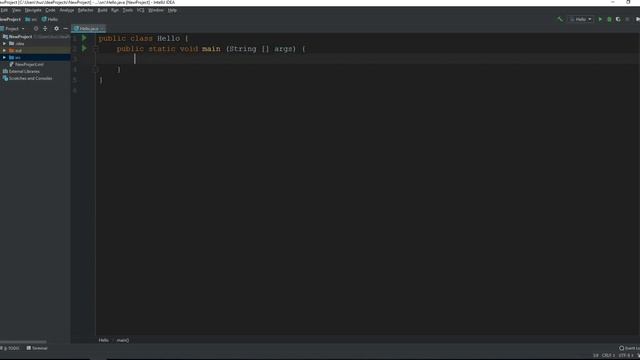This screenshot has height=360, width=640.
Task: Open the Terminal tool window
Action: [x=37, y=348]
